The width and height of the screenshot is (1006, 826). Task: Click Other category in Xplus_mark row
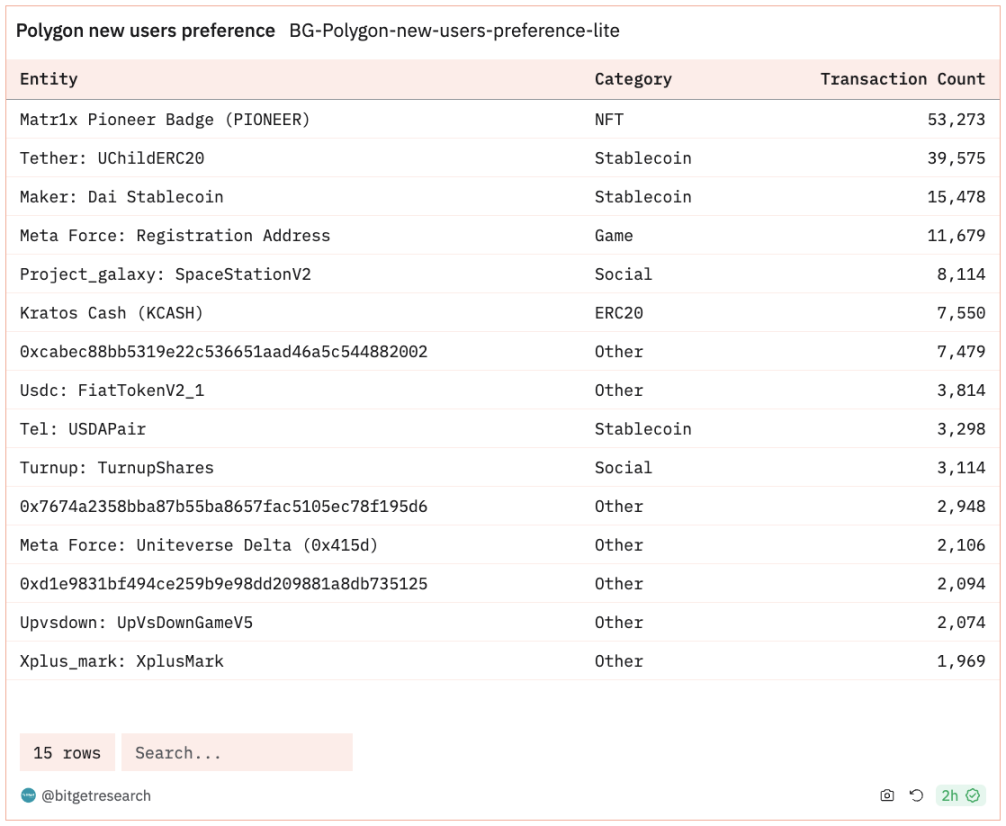619,661
